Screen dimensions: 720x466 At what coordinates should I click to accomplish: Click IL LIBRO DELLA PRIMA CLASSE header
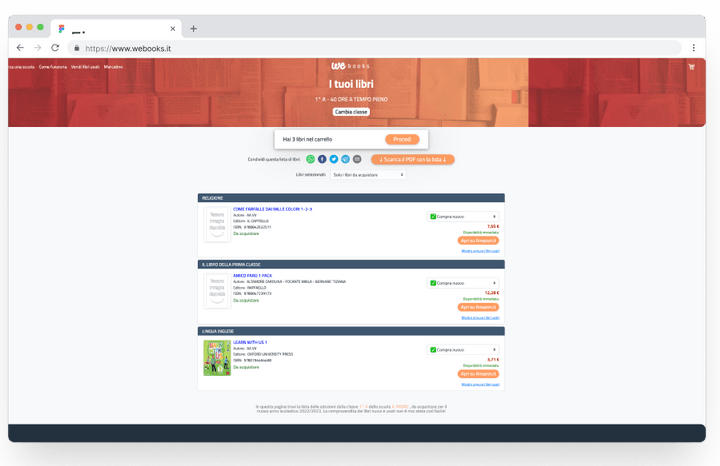coord(351,264)
